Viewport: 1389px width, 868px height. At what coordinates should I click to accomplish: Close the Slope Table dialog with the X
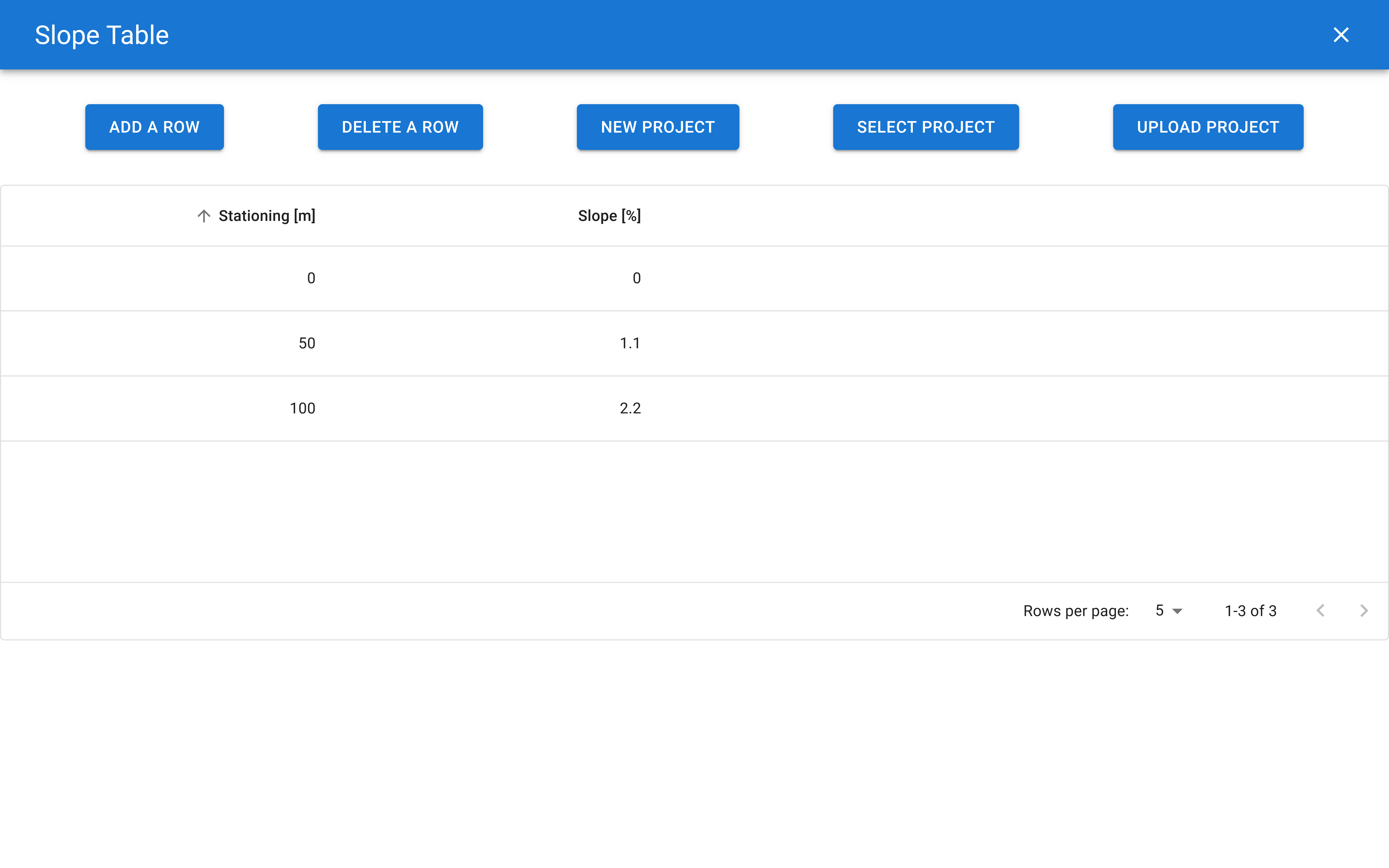tap(1341, 35)
